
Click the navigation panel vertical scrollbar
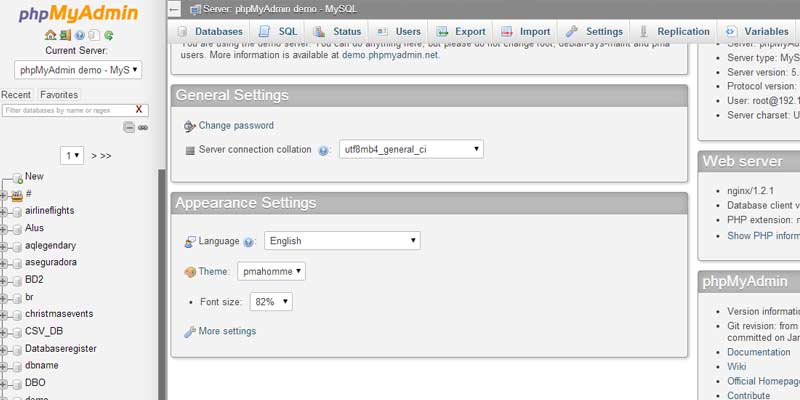tap(162, 285)
